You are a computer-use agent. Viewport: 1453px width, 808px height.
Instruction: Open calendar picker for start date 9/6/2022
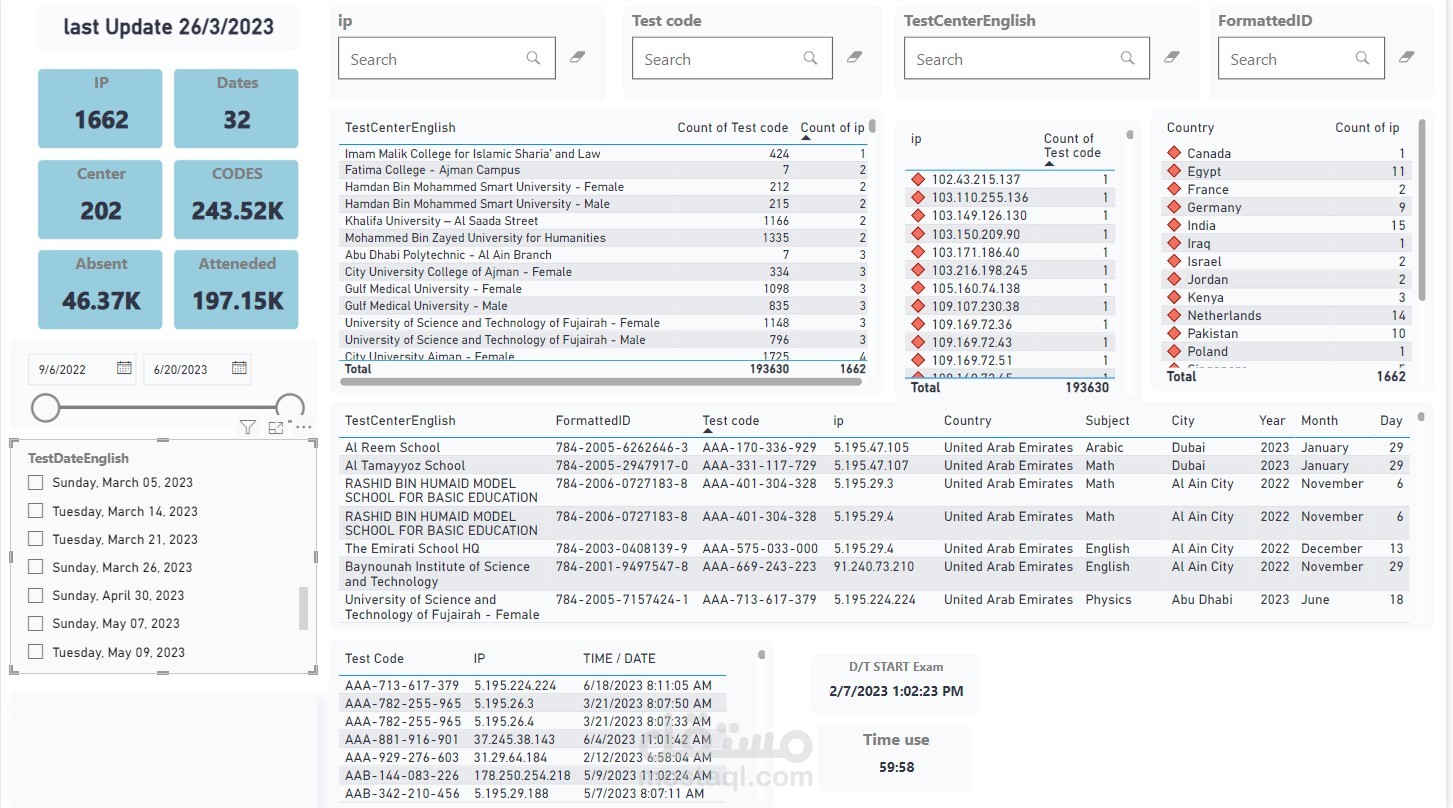coord(124,368)
